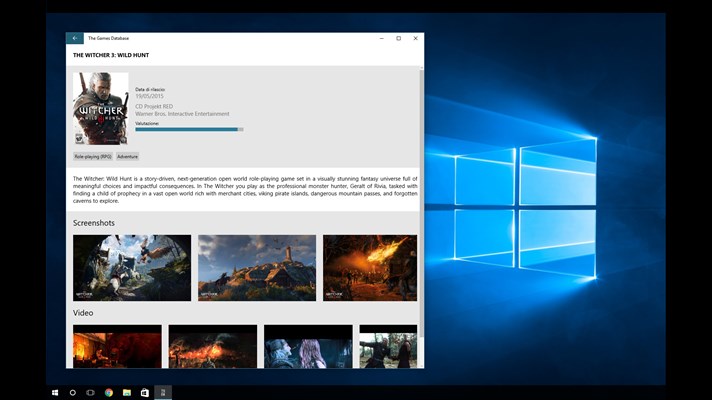Click 'Warner Bros. Interactive Entertainment' publisher text
Viewport: 712px width, 400px height.
182,114
